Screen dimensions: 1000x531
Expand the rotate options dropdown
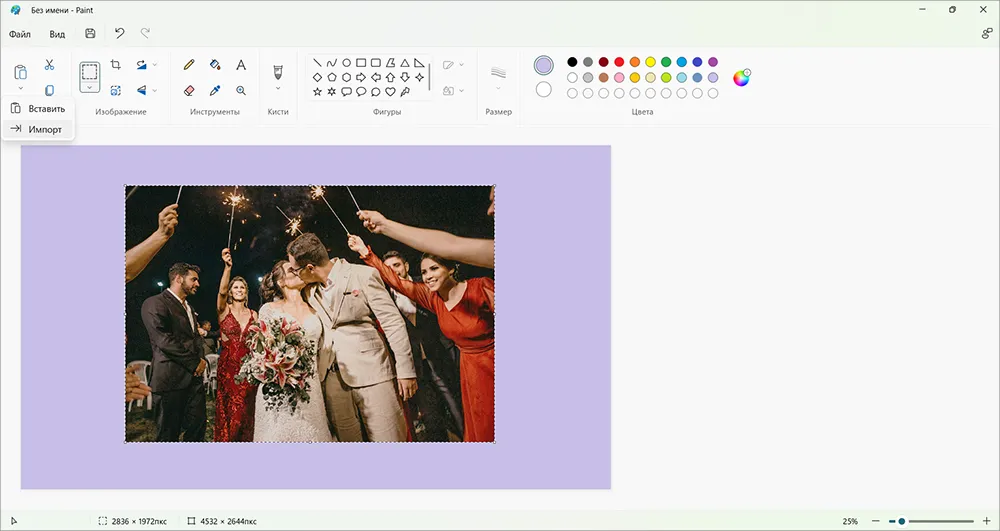(x=155, y=64)
